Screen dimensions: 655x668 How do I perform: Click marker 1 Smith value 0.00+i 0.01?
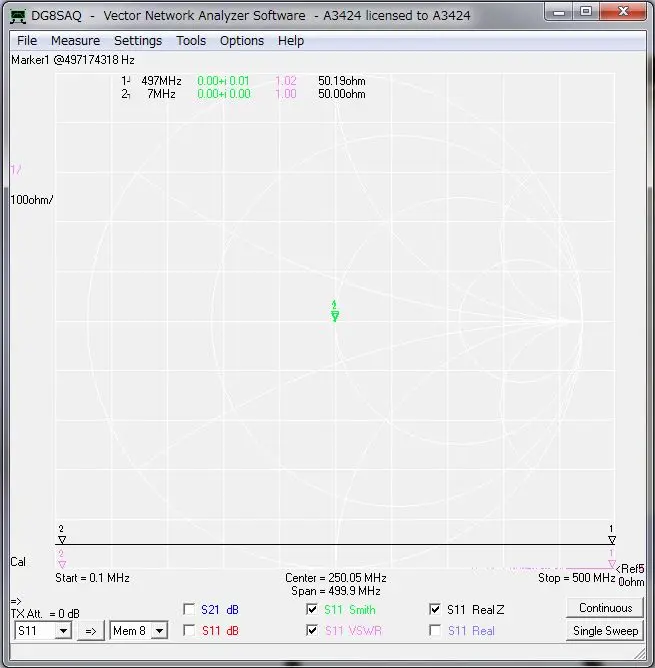223,81
